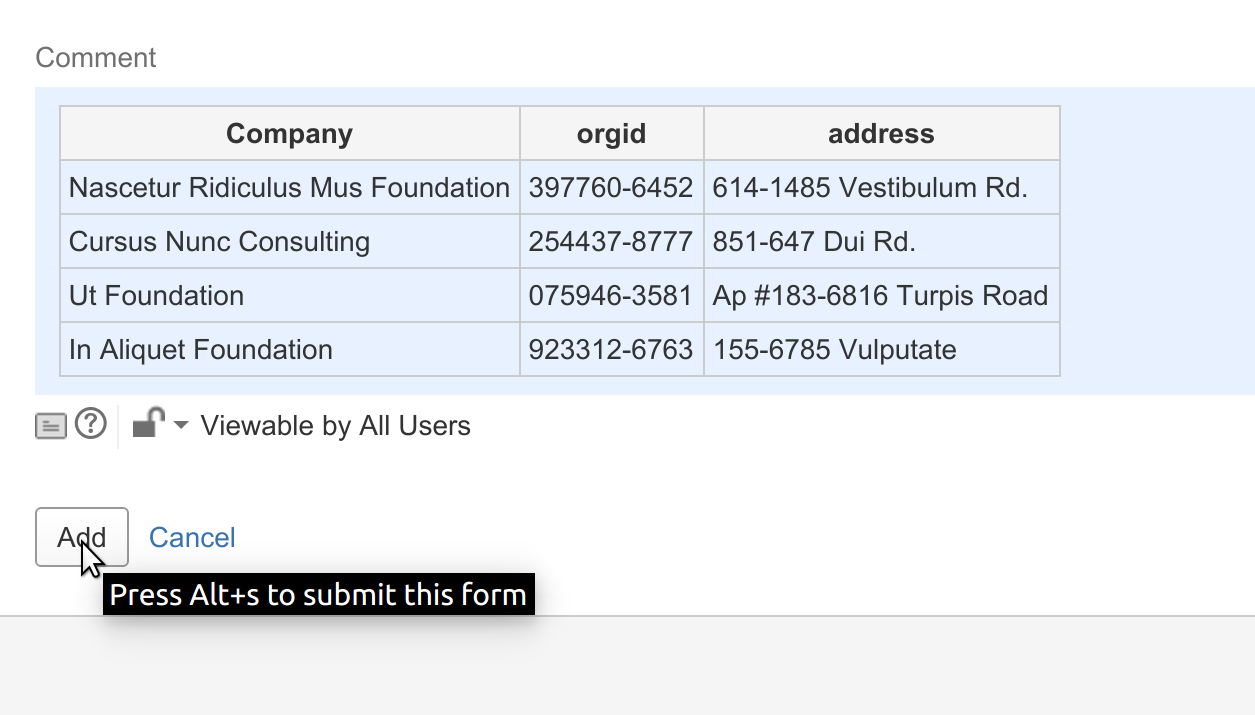Expand the comment visibility dropdown arrow

(x=181, y=426)
